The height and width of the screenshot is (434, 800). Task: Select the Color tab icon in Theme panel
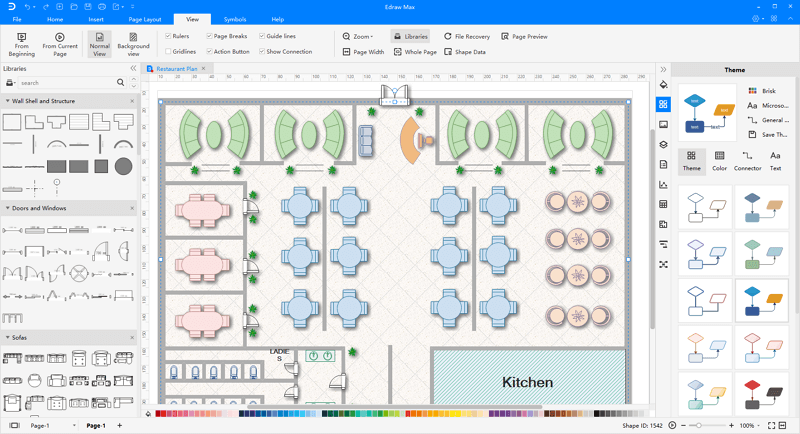(x=719, y=156)
